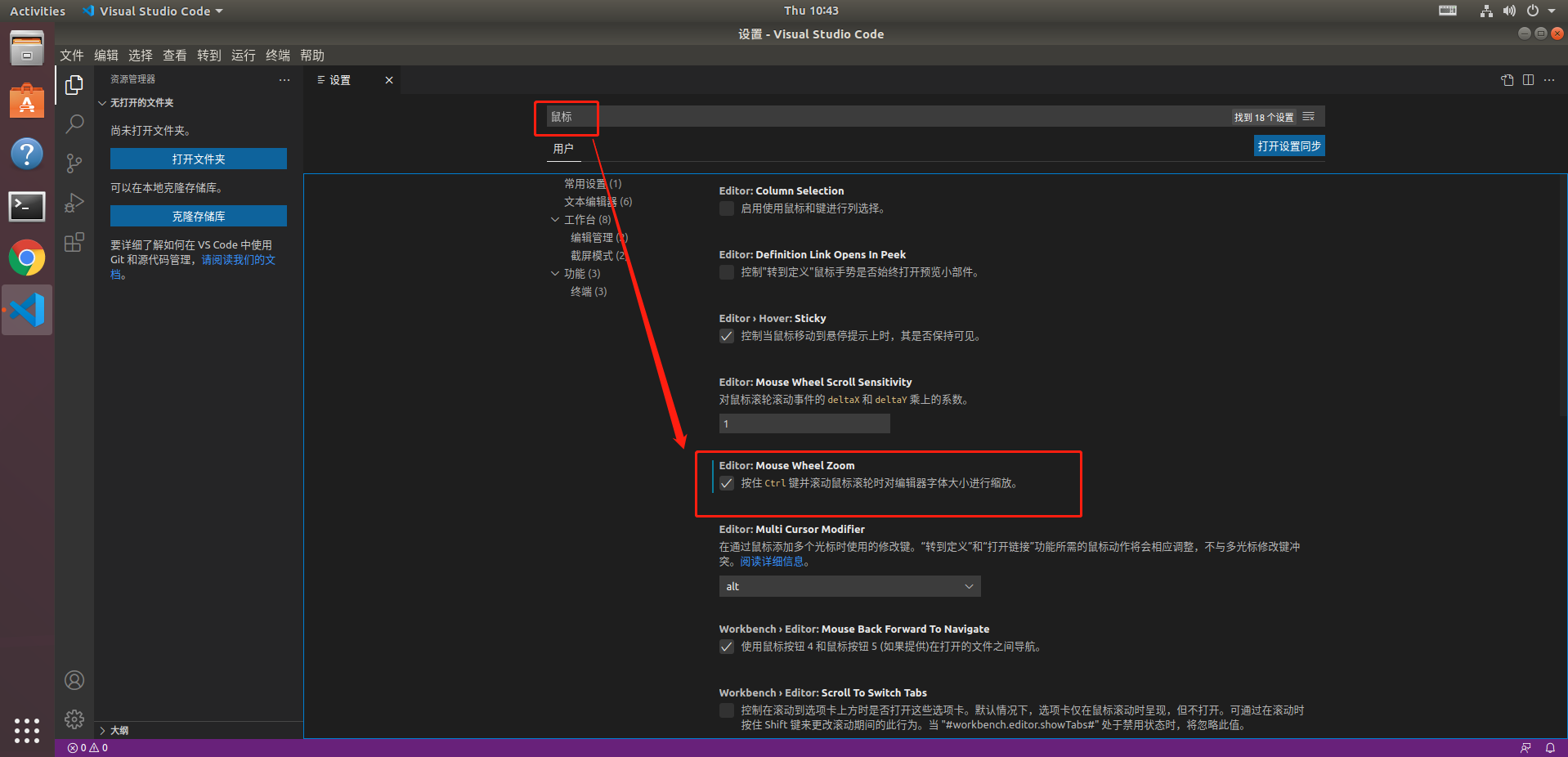Click the notifications bell in status bar

coord(1550,748)
